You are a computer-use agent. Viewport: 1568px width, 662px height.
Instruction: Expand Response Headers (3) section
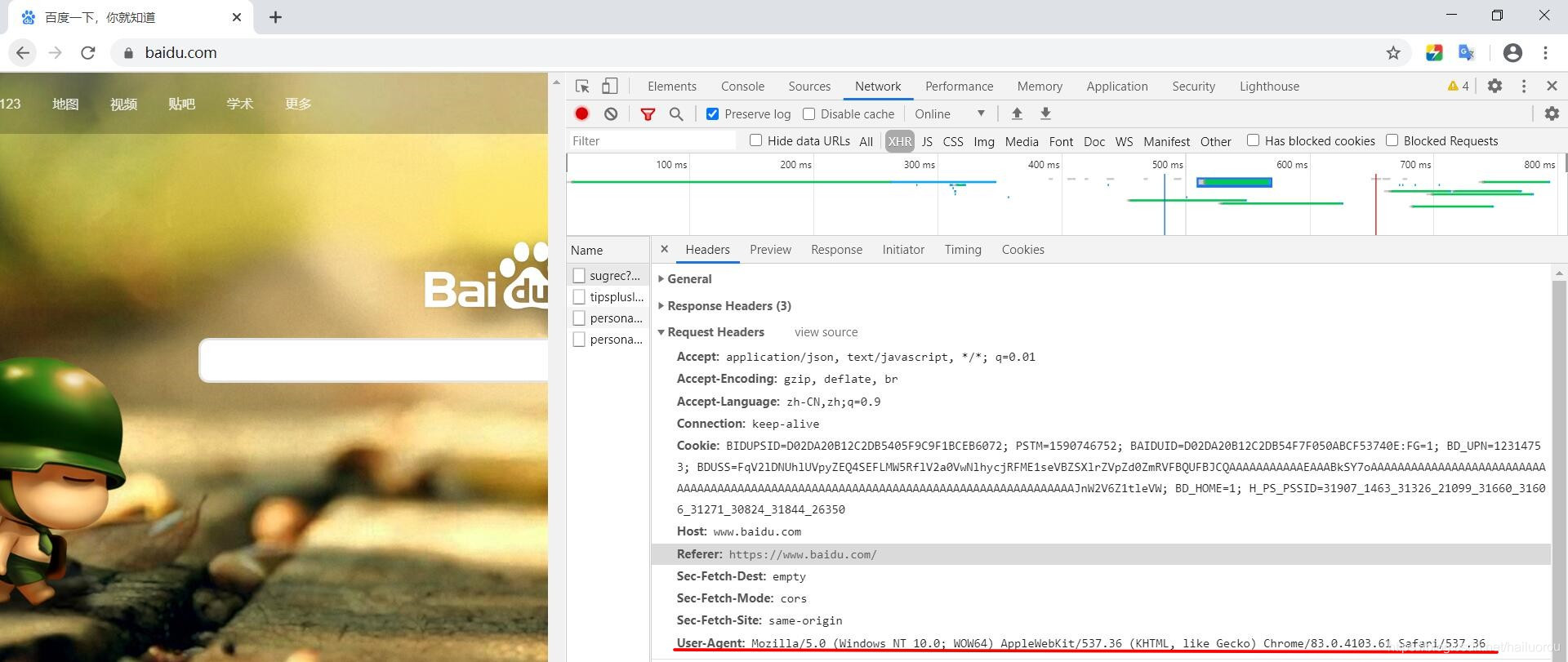click(x=724, y=306)
